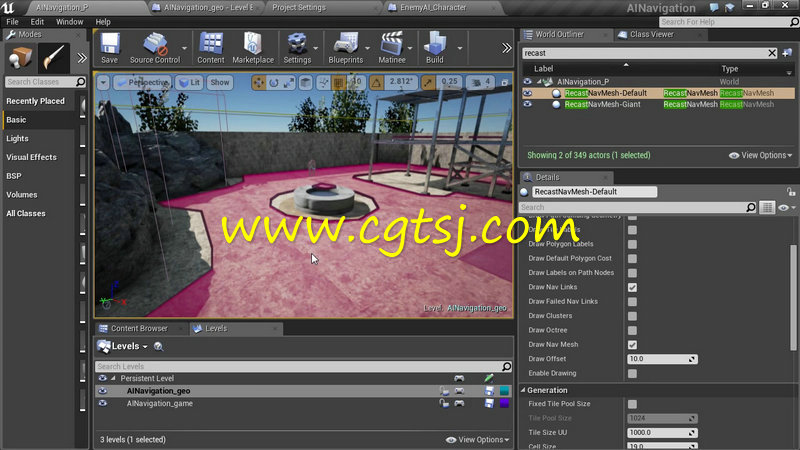Expand hidden toolbar items with chevrons
Screen dimensions: 800x450
[506, 48]
